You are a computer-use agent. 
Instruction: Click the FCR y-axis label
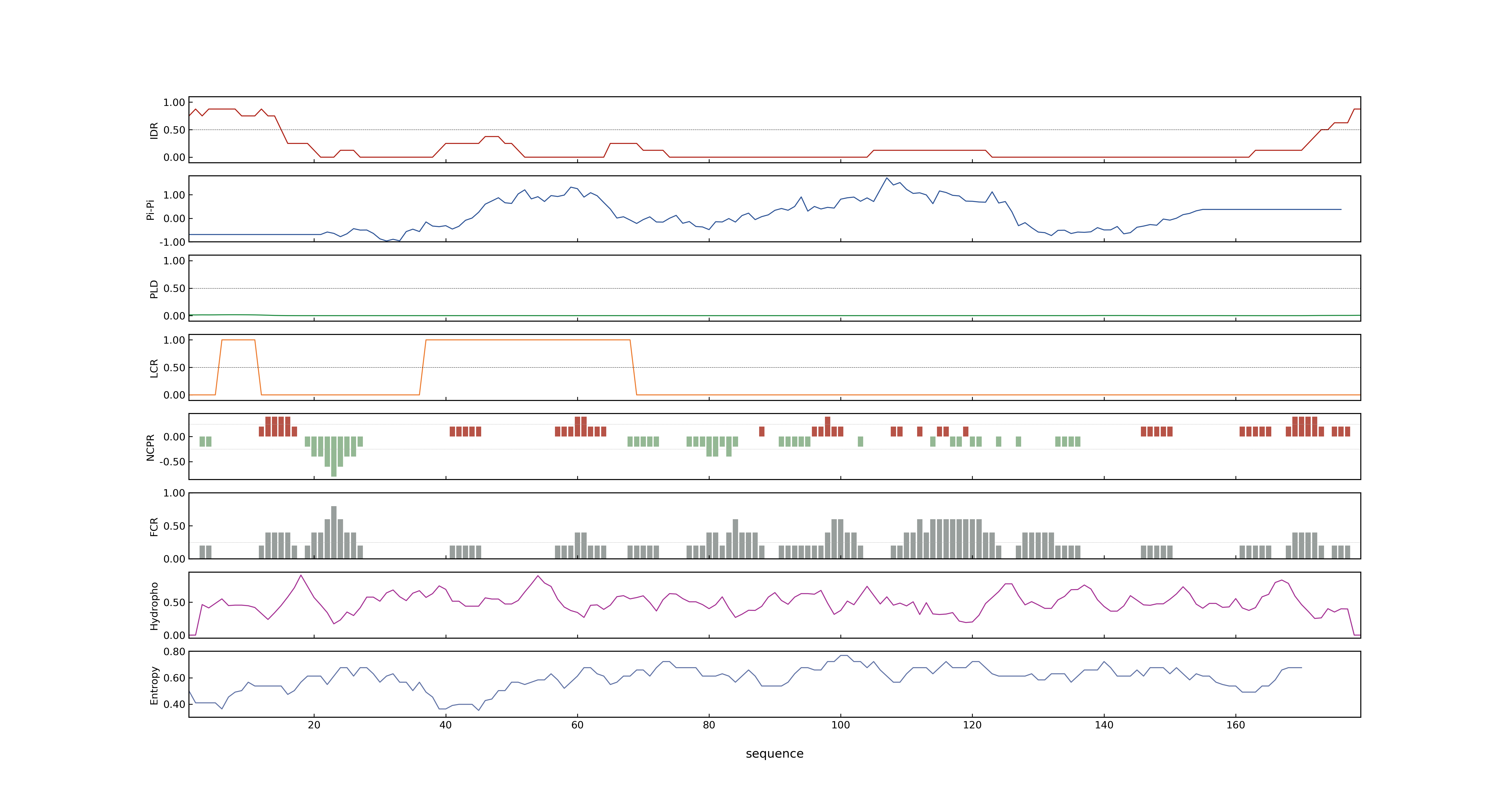coord(154,526)
